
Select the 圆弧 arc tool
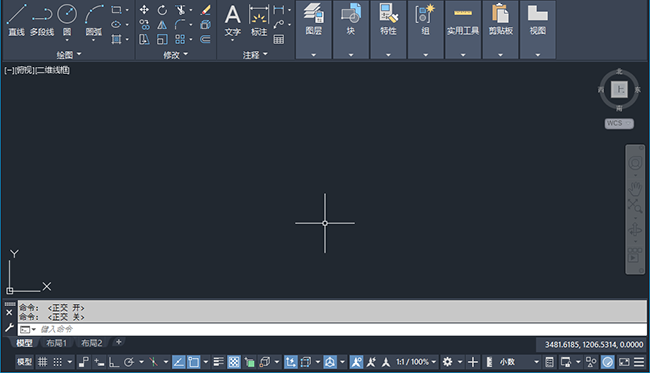point(94,22)
